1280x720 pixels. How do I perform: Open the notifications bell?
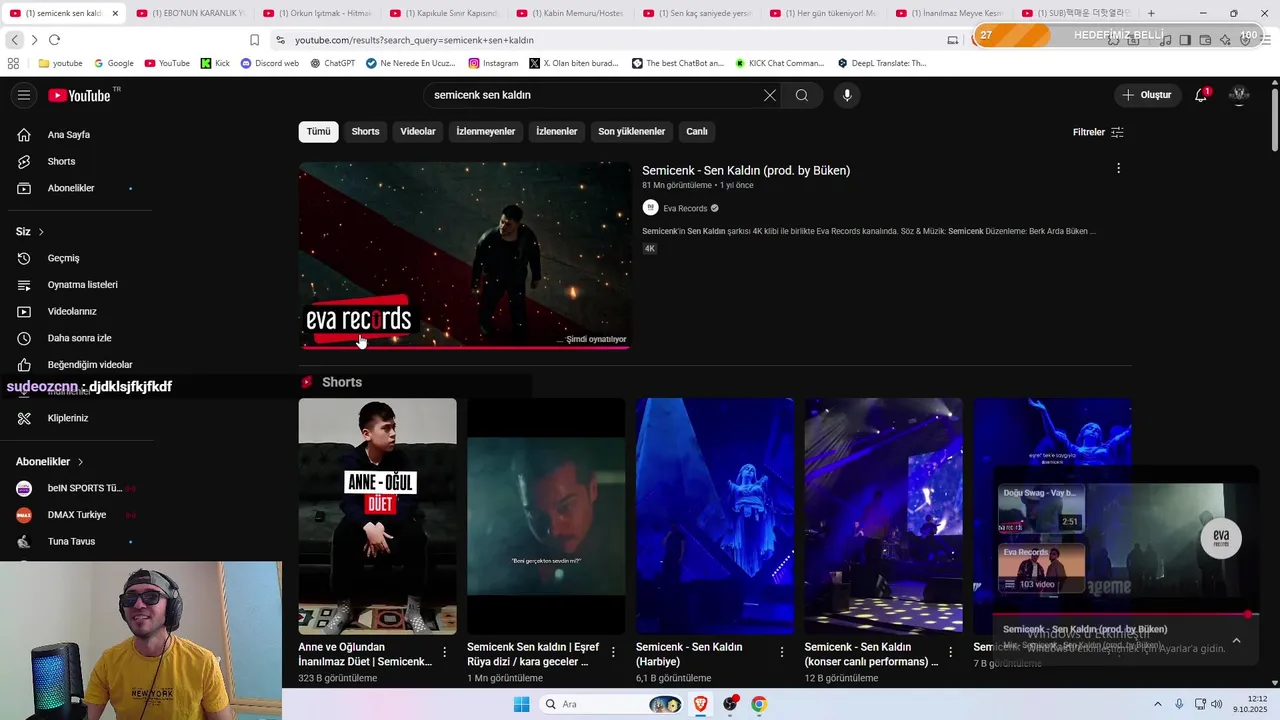point(1201,95)
